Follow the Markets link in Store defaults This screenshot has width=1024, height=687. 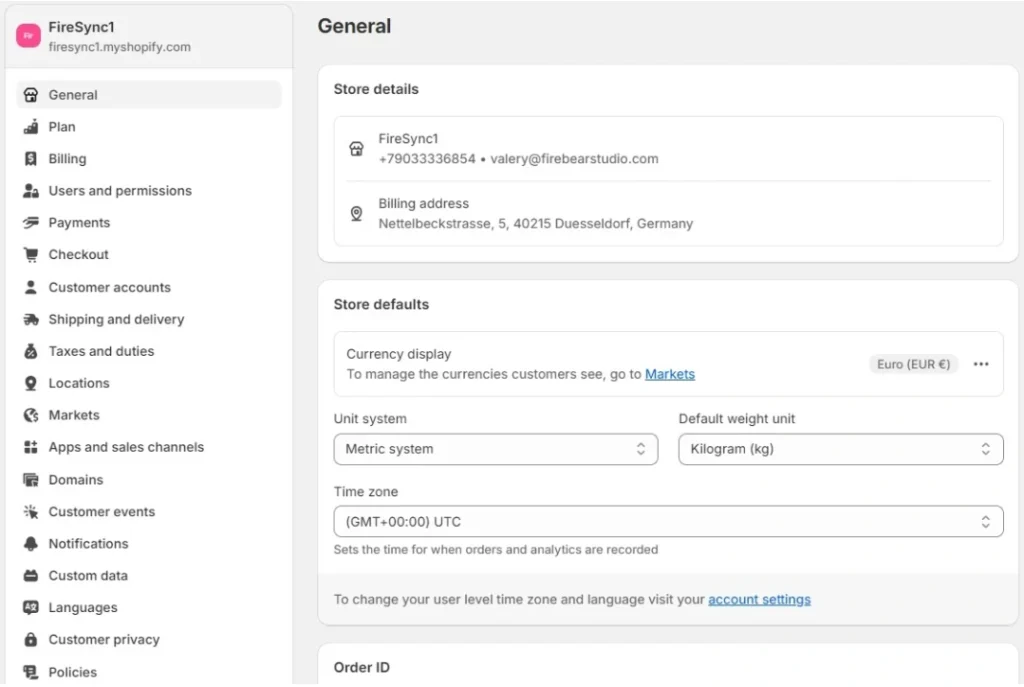click(670, 374)
